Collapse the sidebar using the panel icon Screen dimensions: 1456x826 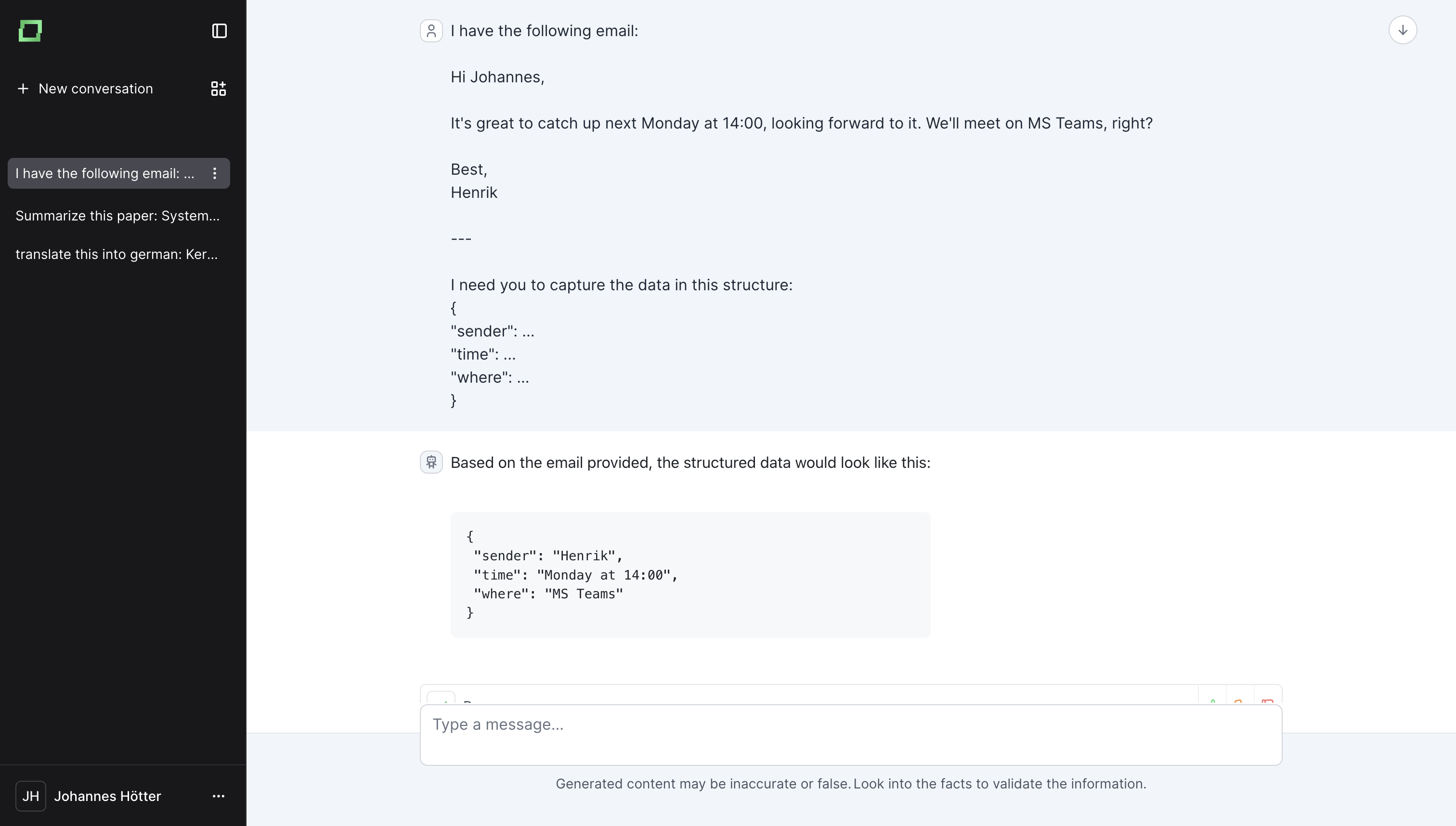[219, 31]
